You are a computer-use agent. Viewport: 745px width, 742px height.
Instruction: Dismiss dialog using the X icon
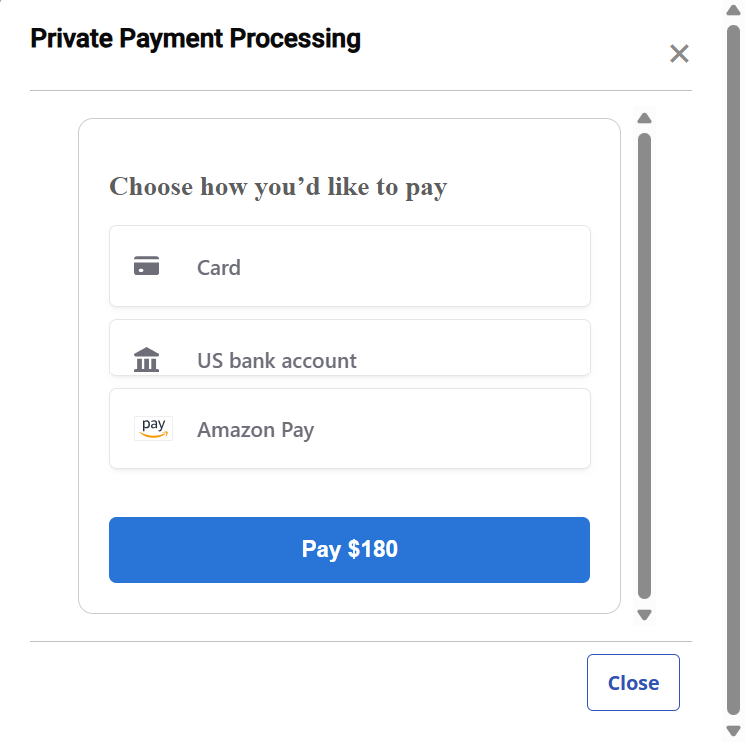pos(679,54)
